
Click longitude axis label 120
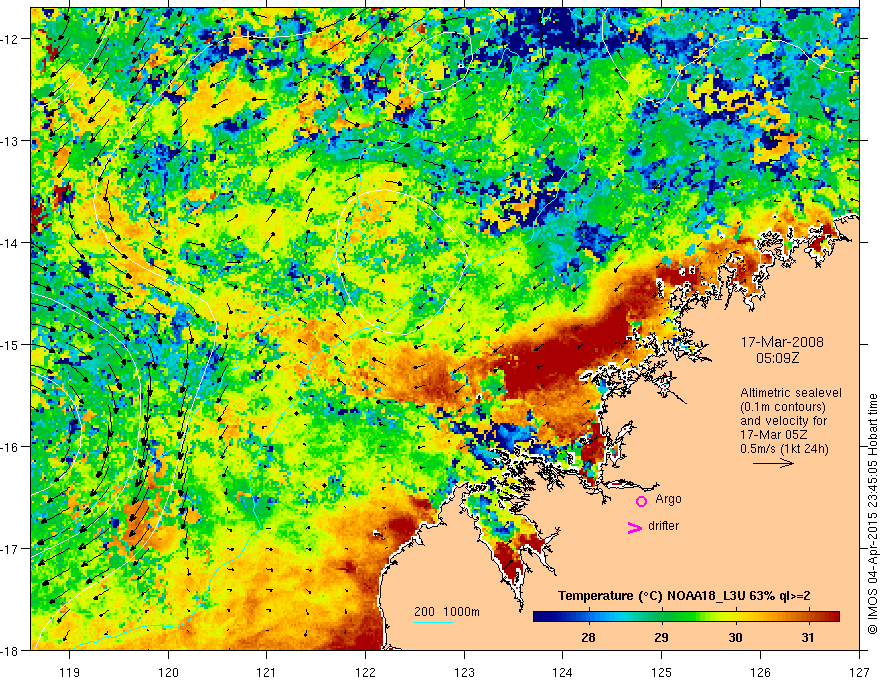(x=168, y=672)
